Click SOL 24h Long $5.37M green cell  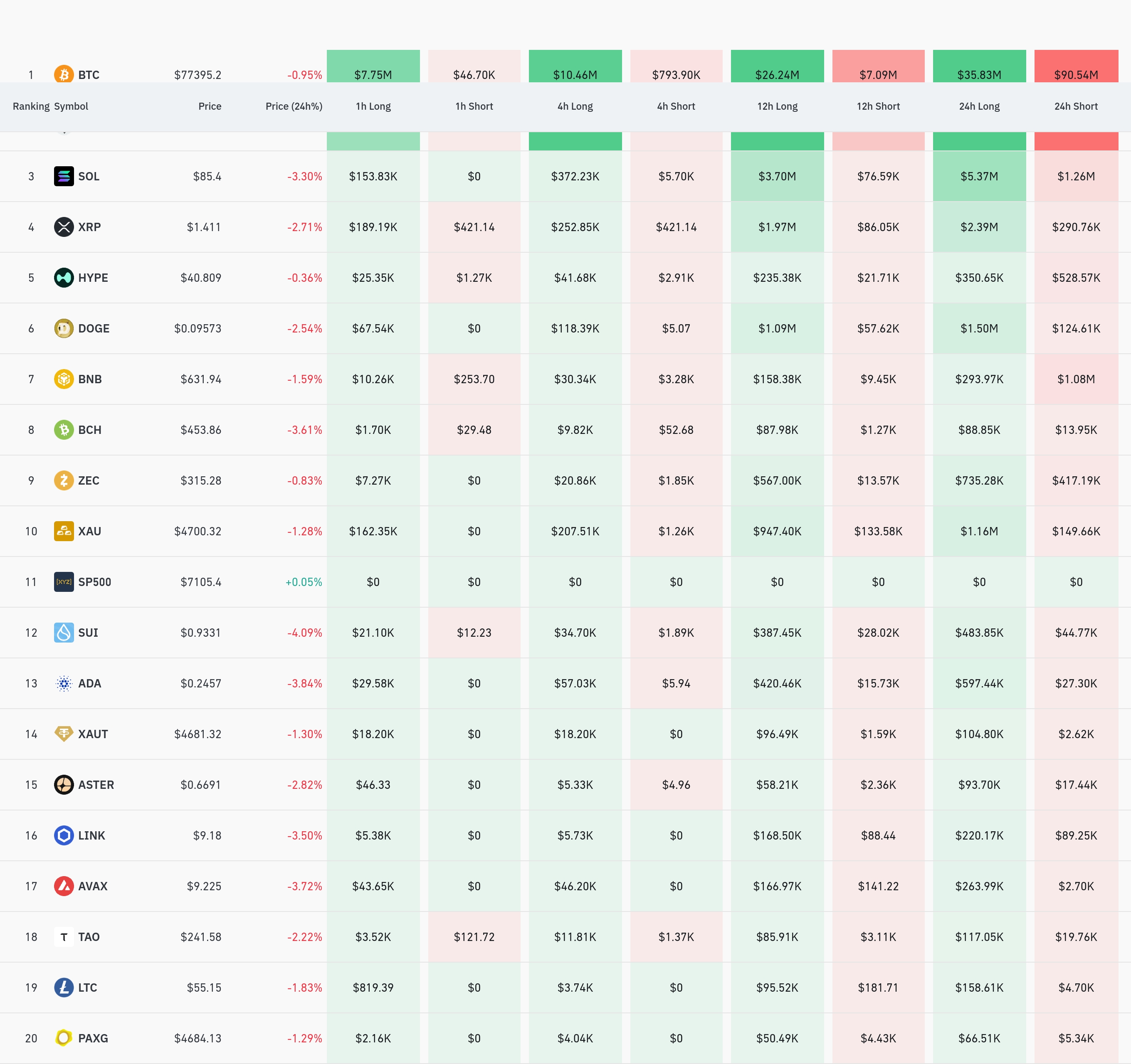(979, 176)
